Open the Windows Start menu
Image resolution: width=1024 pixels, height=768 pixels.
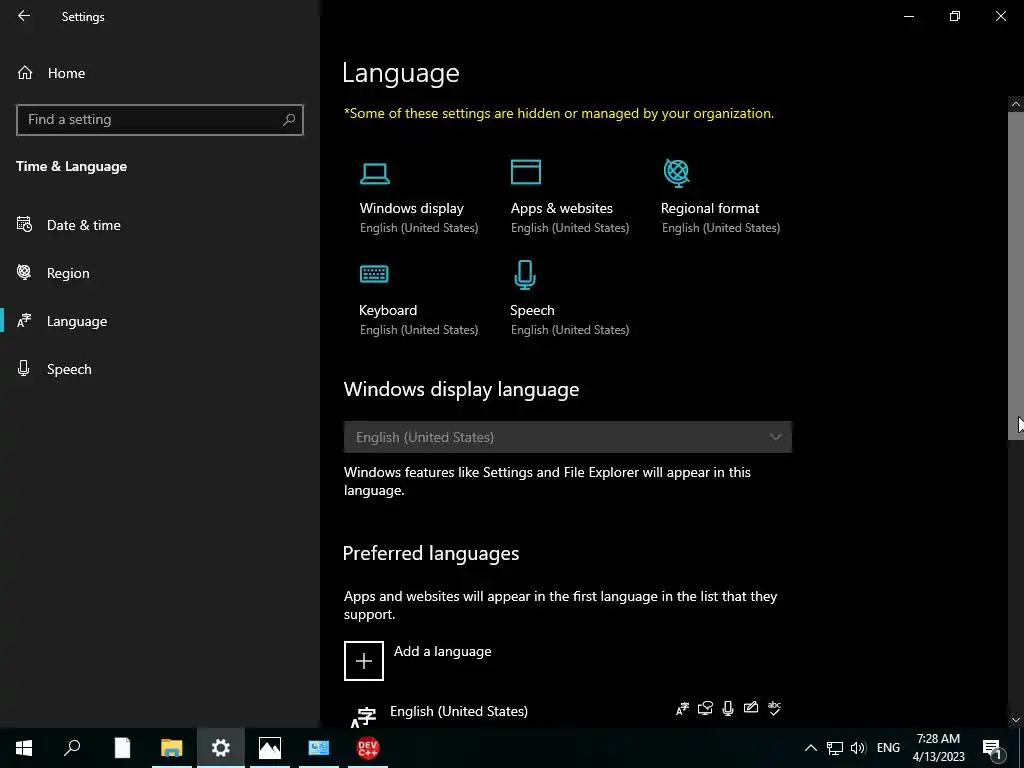click(24, 748)
